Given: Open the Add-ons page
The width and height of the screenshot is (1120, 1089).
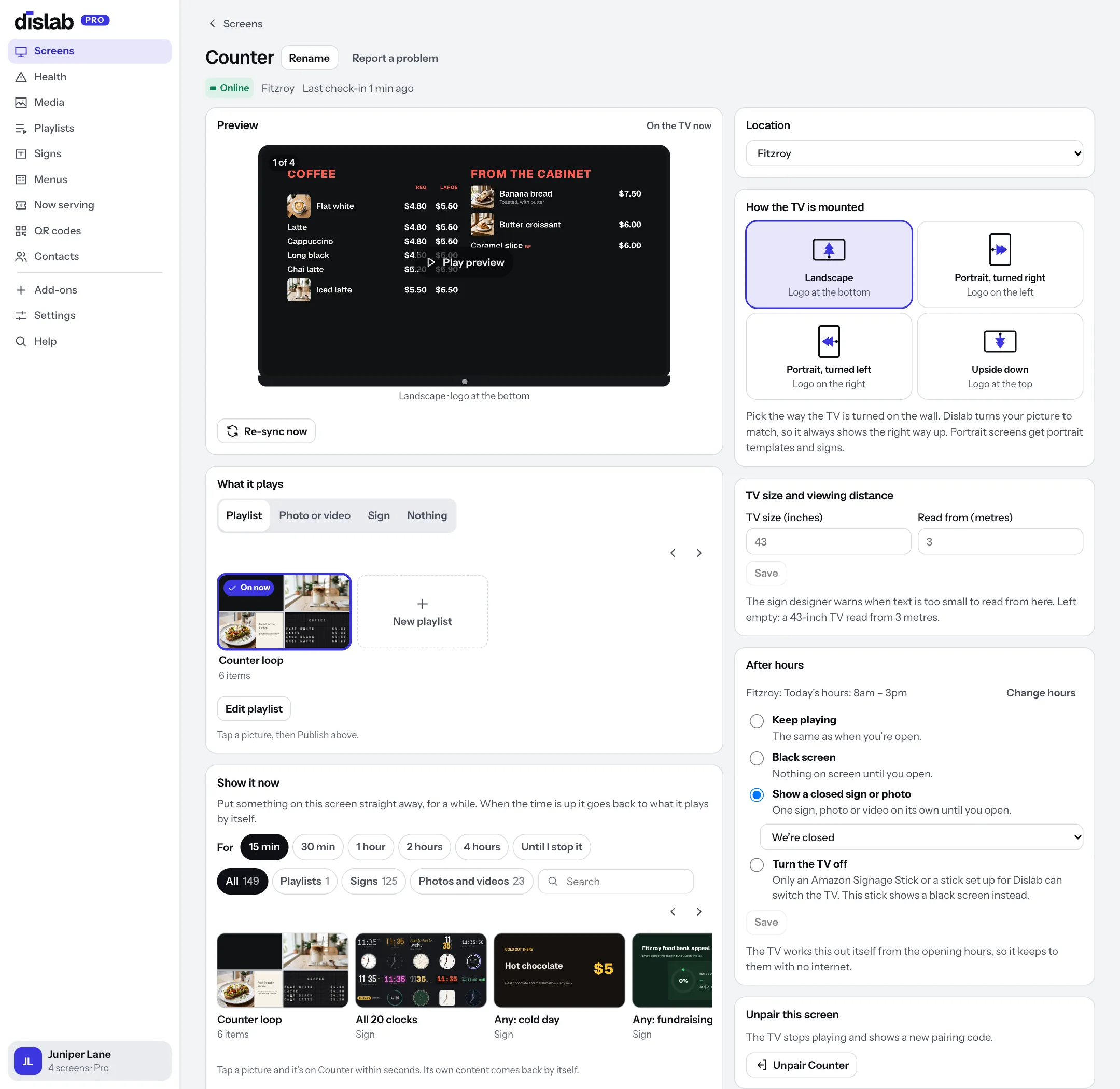Looking at the screenshot, I should 90,290.
